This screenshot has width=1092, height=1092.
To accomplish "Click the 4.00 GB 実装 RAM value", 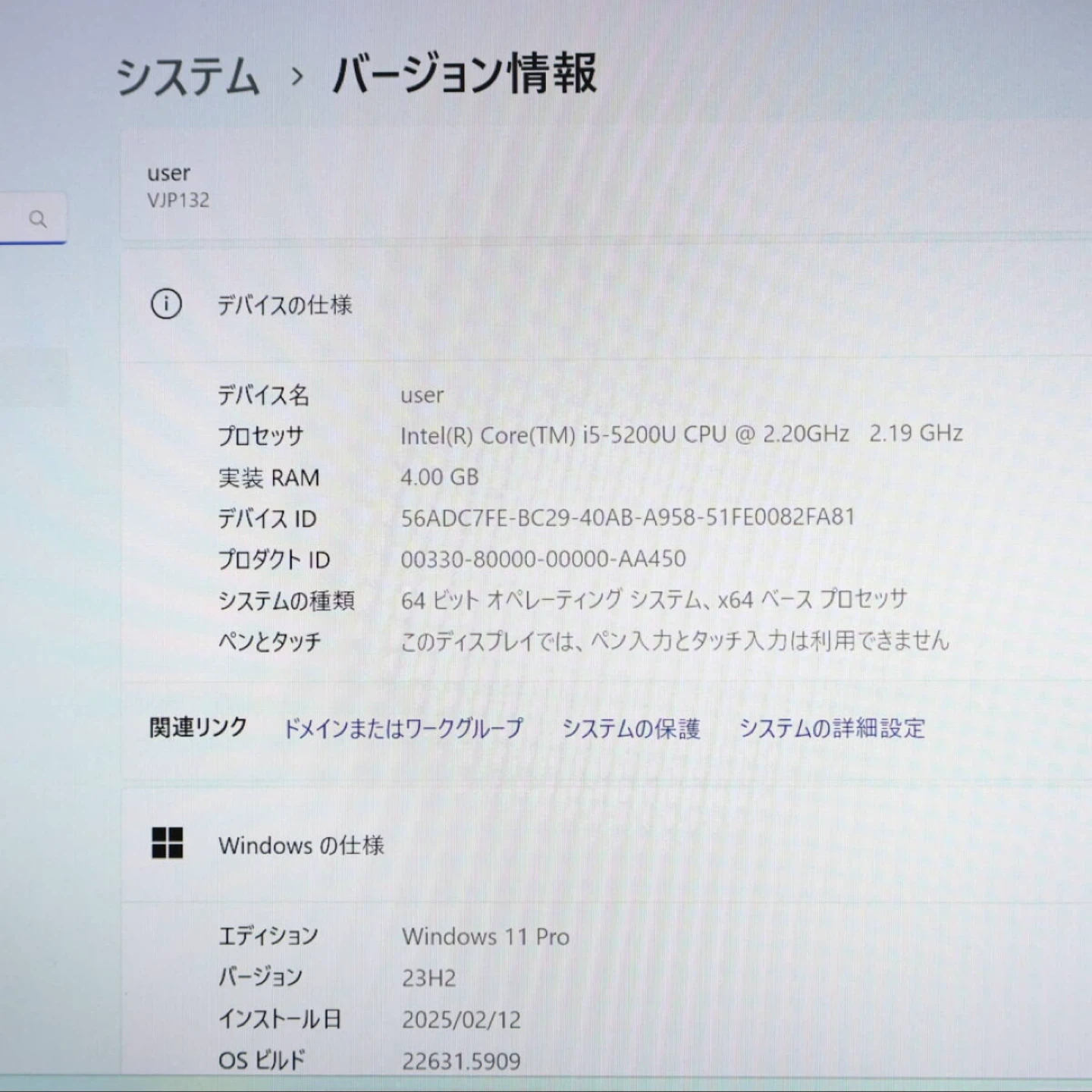I will 440,477.
